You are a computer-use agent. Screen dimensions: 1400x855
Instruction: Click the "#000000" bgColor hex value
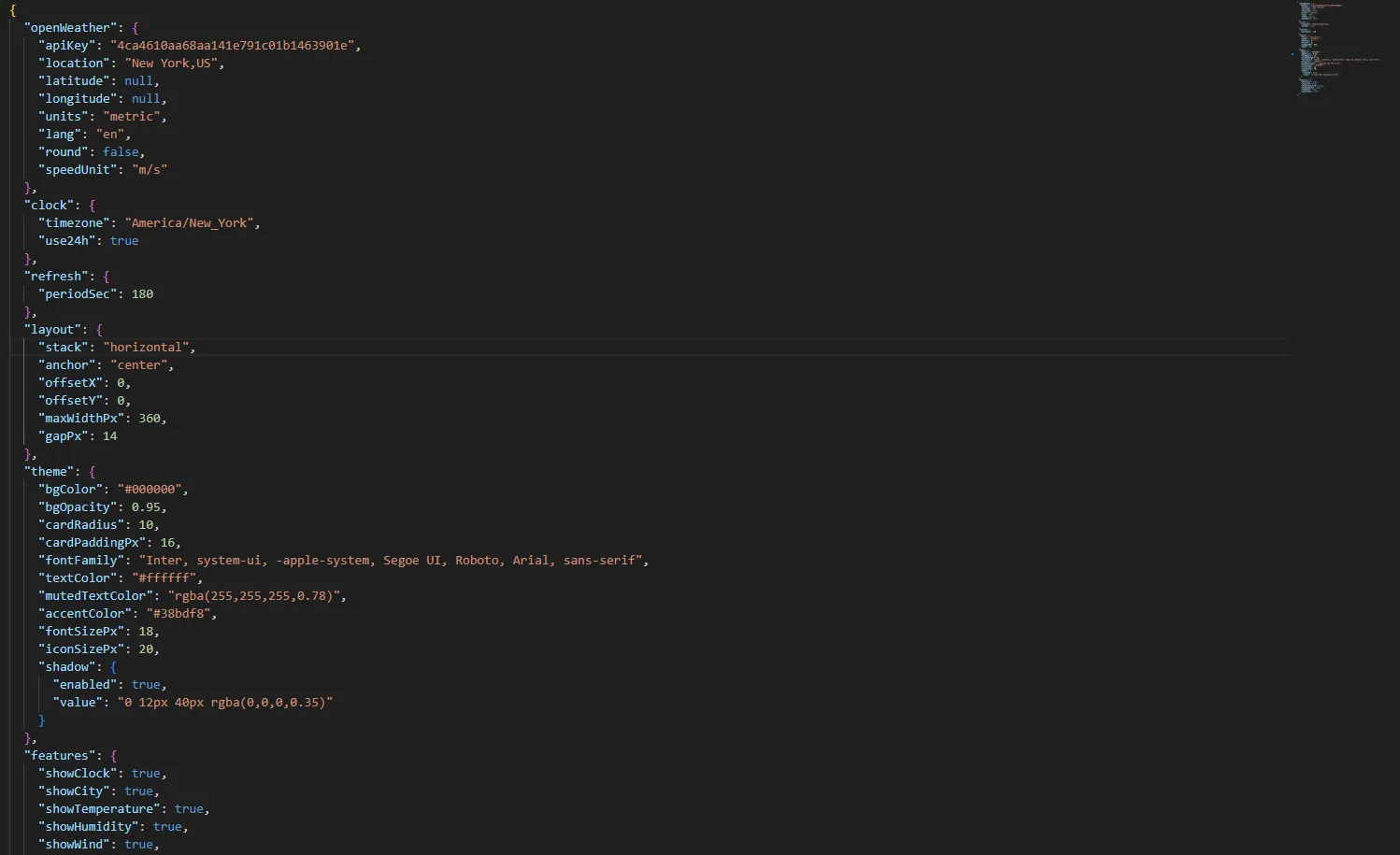click(151, 489)
